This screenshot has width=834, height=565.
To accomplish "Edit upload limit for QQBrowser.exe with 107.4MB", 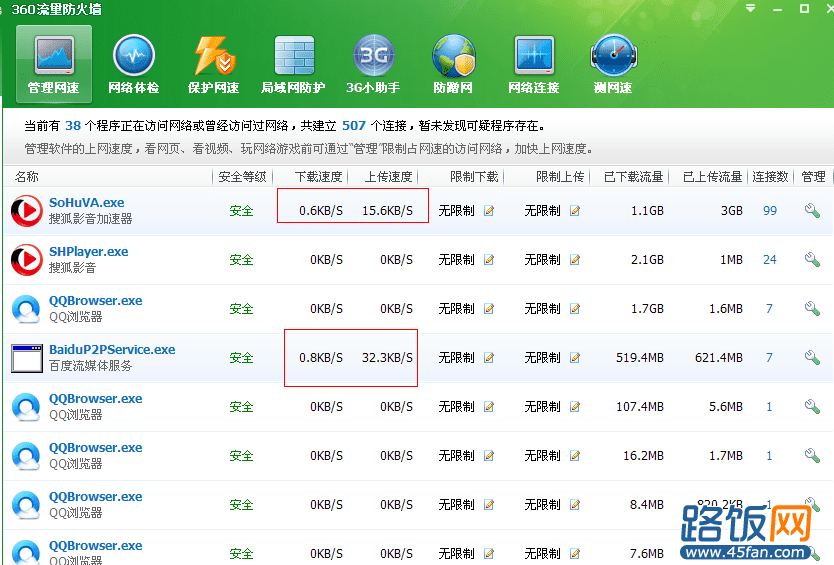I will click(574, 407).
